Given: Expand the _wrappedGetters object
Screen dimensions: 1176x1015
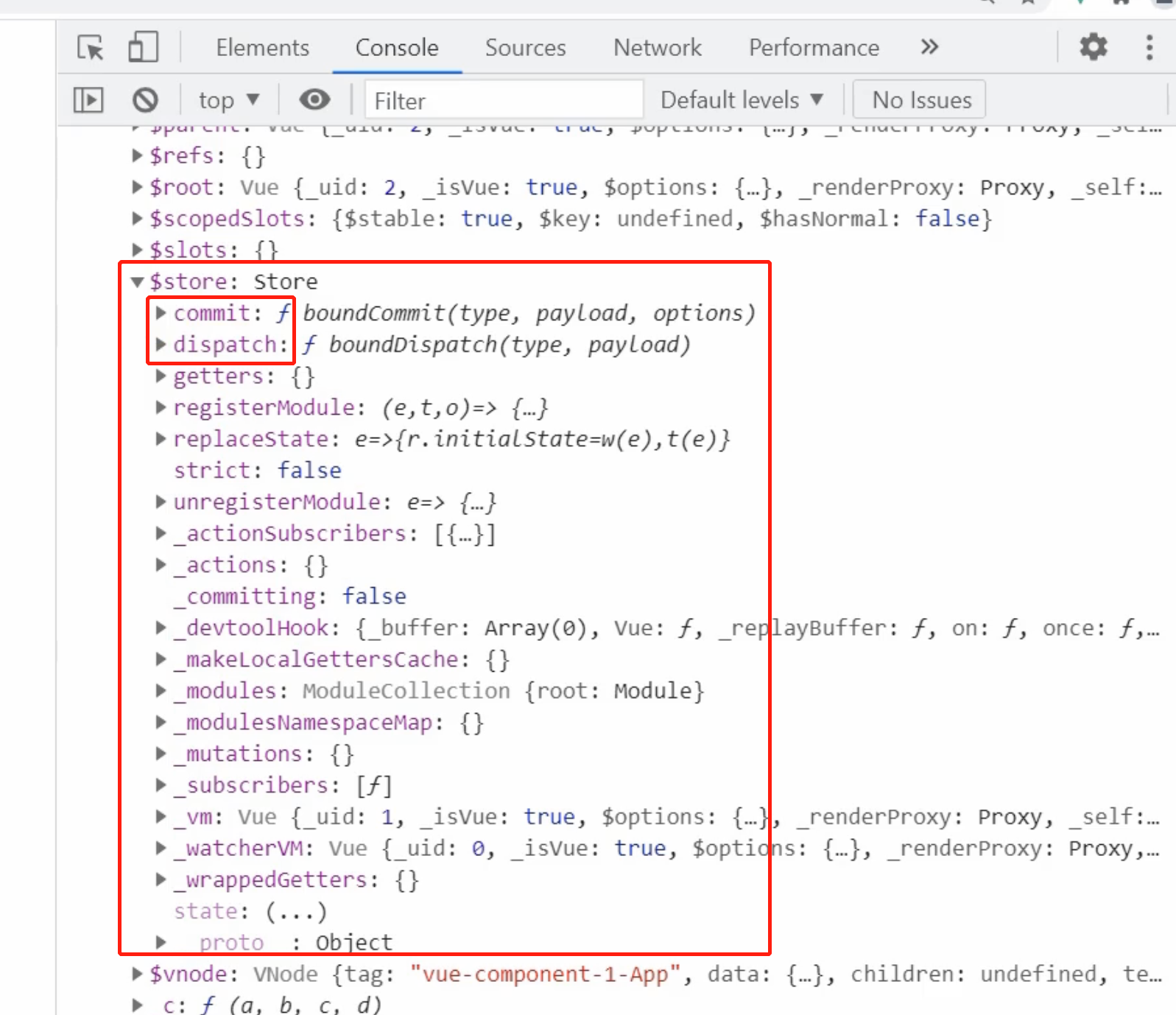Looking at the screenshot, I should (x=161, y=880).
